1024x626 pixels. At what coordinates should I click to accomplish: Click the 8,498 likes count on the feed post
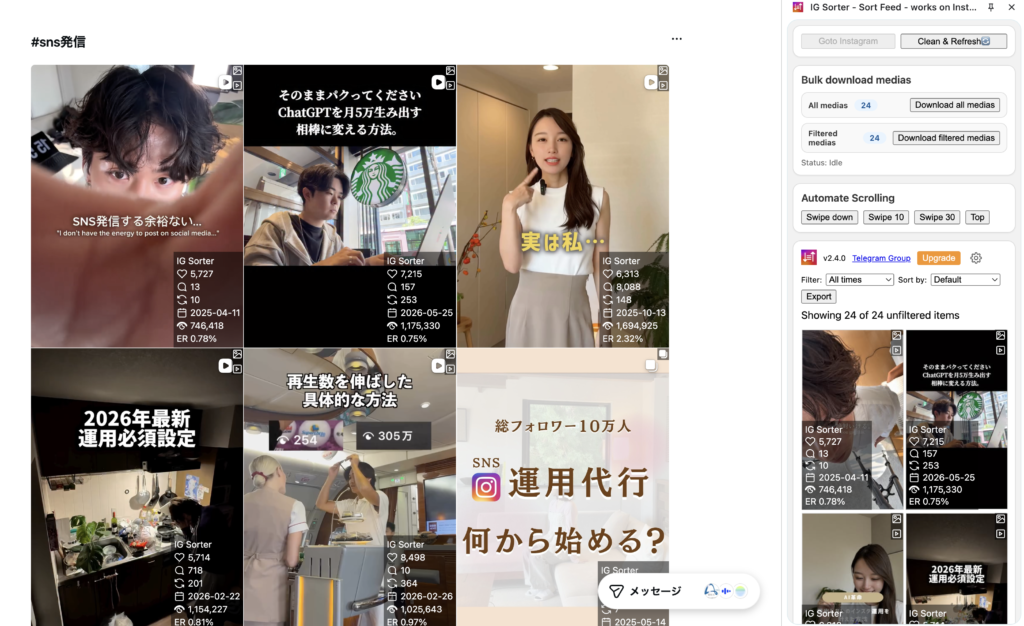413,557
